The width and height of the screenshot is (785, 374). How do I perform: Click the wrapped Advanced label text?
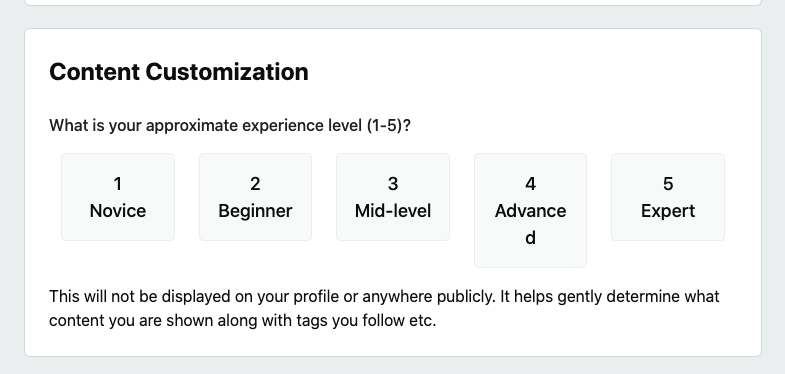[x=530, y=224]
